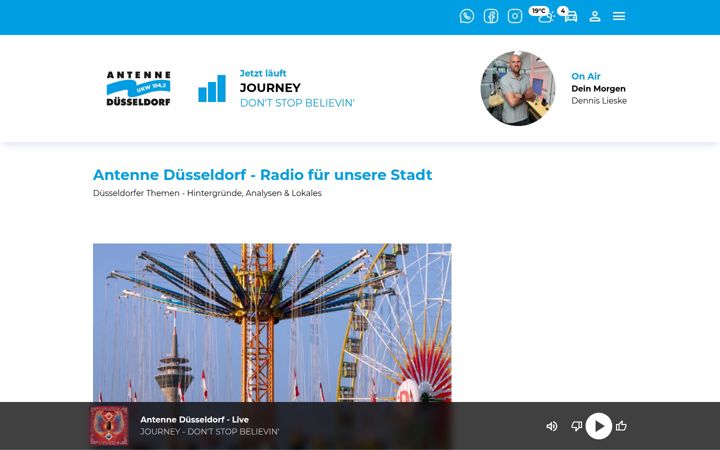Click the Antenne Düsseldorf - Radio für unsere Stadt heading
720x450 pixels.
tap(262, 174)
